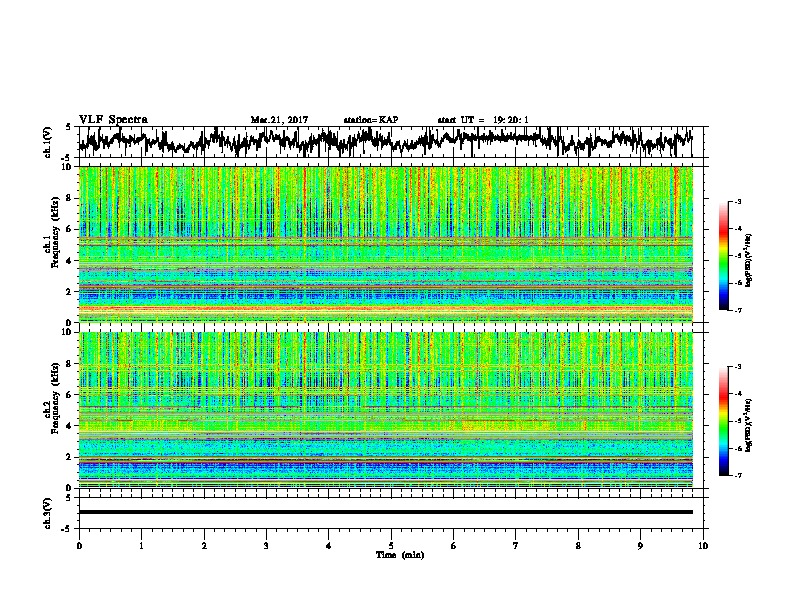Viewport: 792px width, 612px height.
Task: Click the ch.2 frequency tick label "4"
Action: tap(69, 426)
